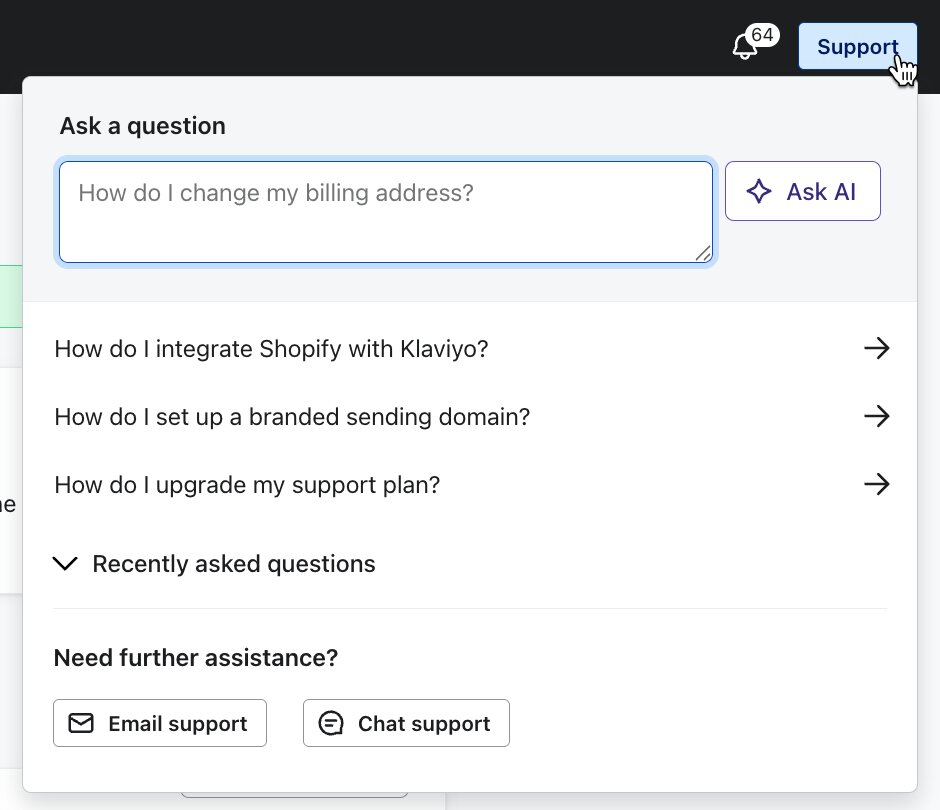940x810 pixels.
Task: Open the branded sending domain help article
Action: tap(292, 416)
